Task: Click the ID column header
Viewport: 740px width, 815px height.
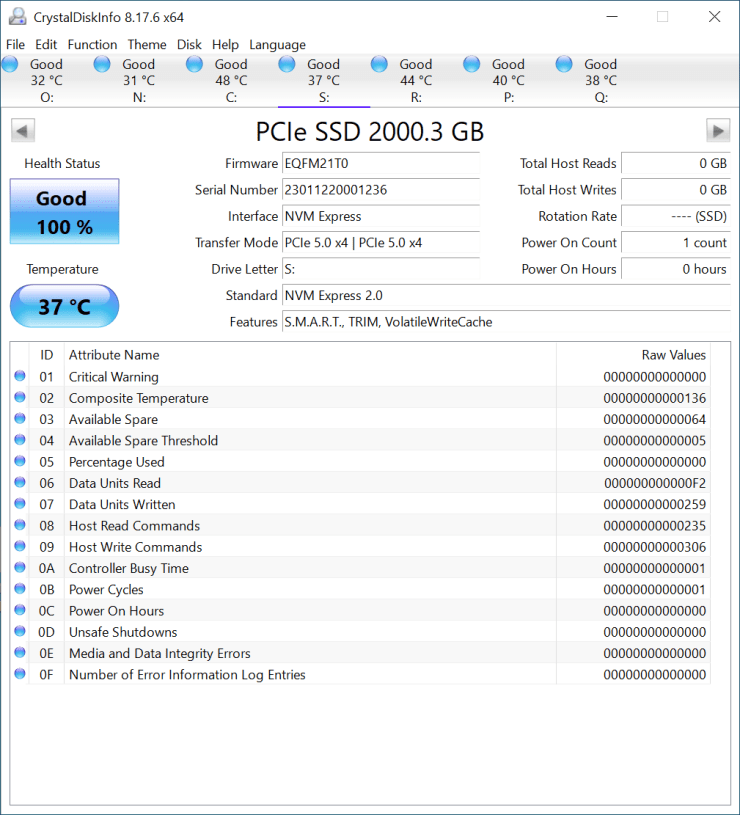Action: click(47, 355)
